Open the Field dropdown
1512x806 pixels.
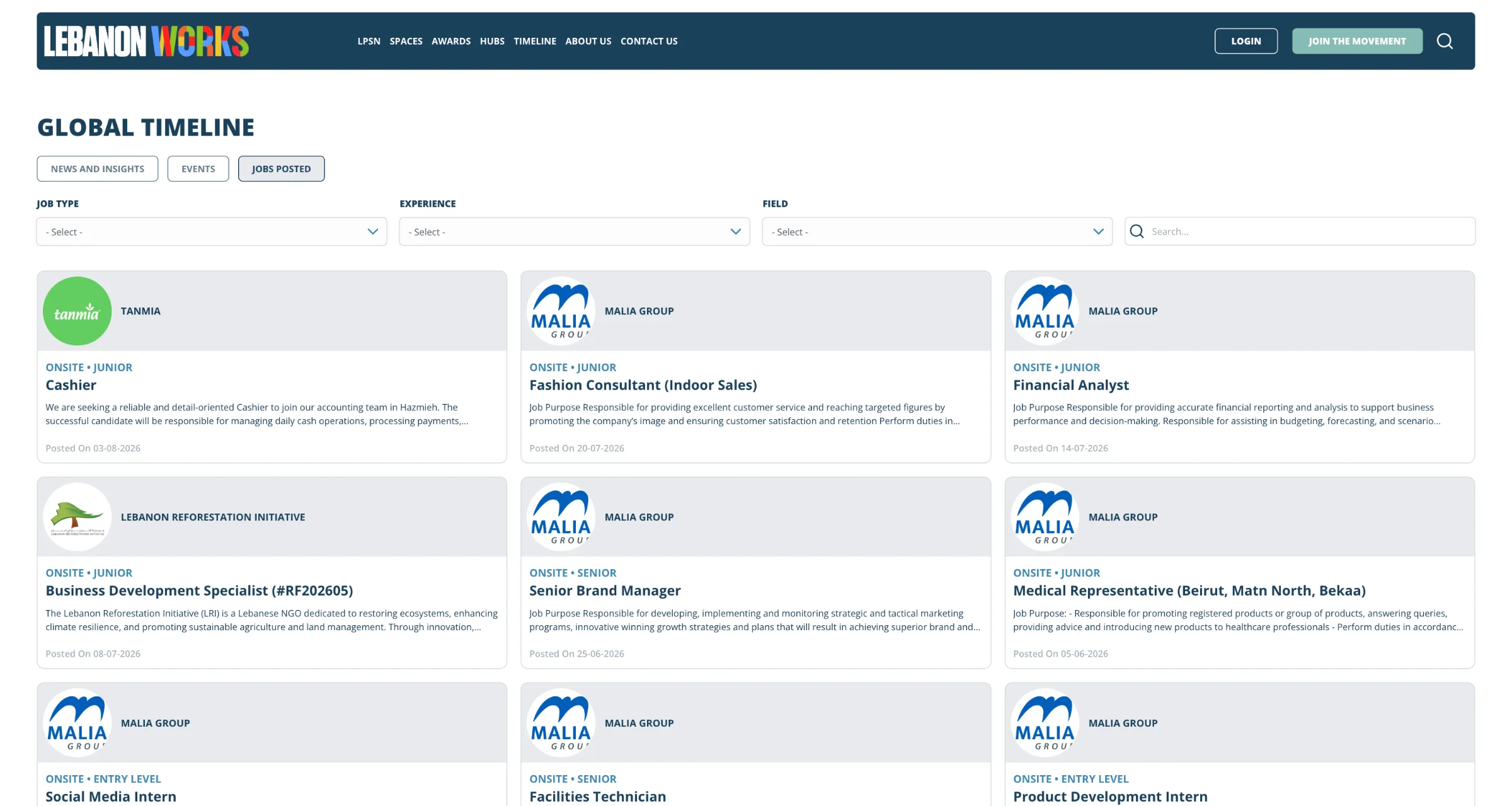tap(937, 231)
